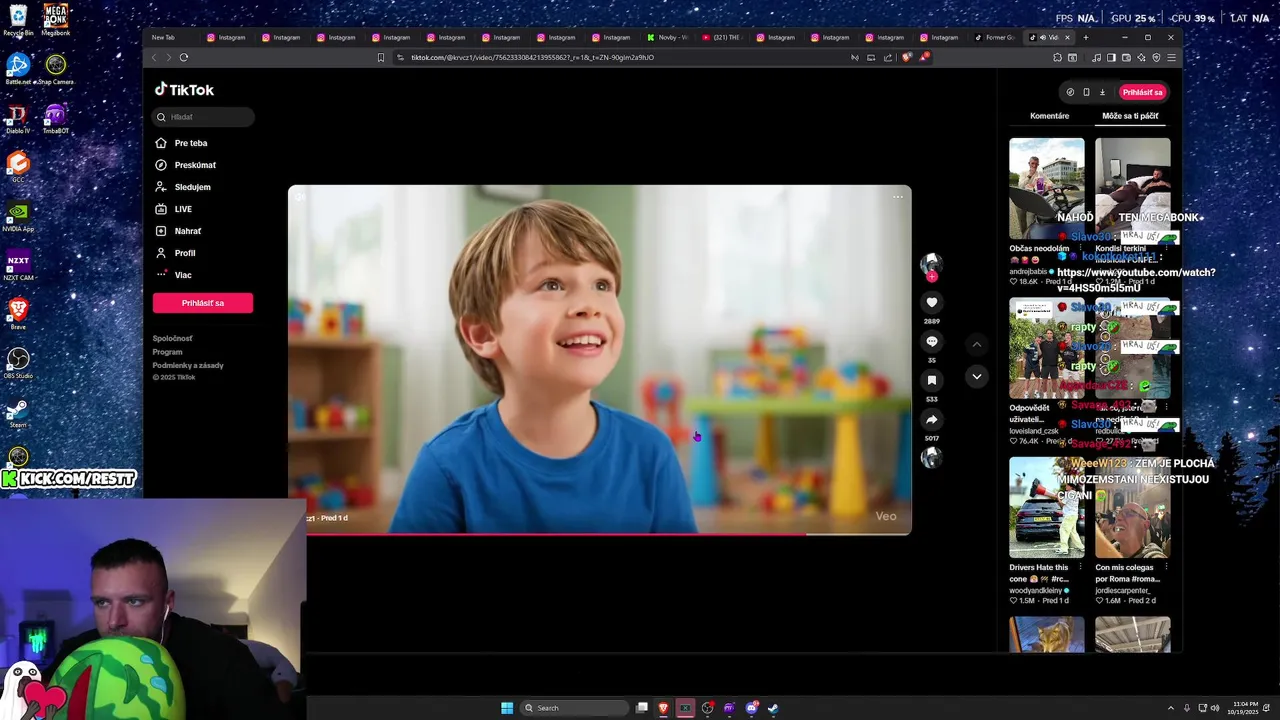The height and width of the screenshot is (720, 1280).
Task: Open the Recycle Bin on the desktop
Action: pyautogui.click(x=18, y=20)
